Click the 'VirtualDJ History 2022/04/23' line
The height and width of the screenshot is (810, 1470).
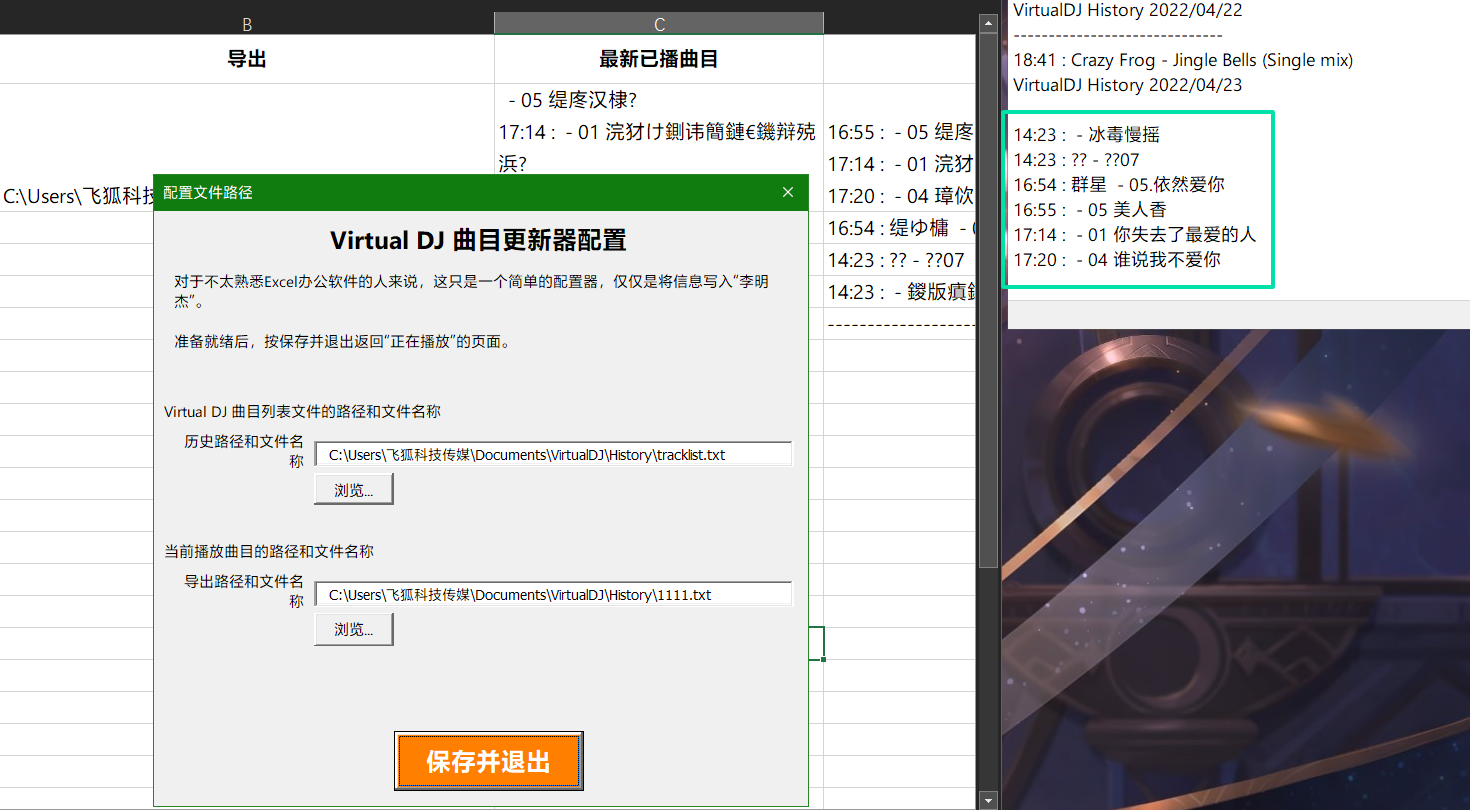coord(1128,85)
